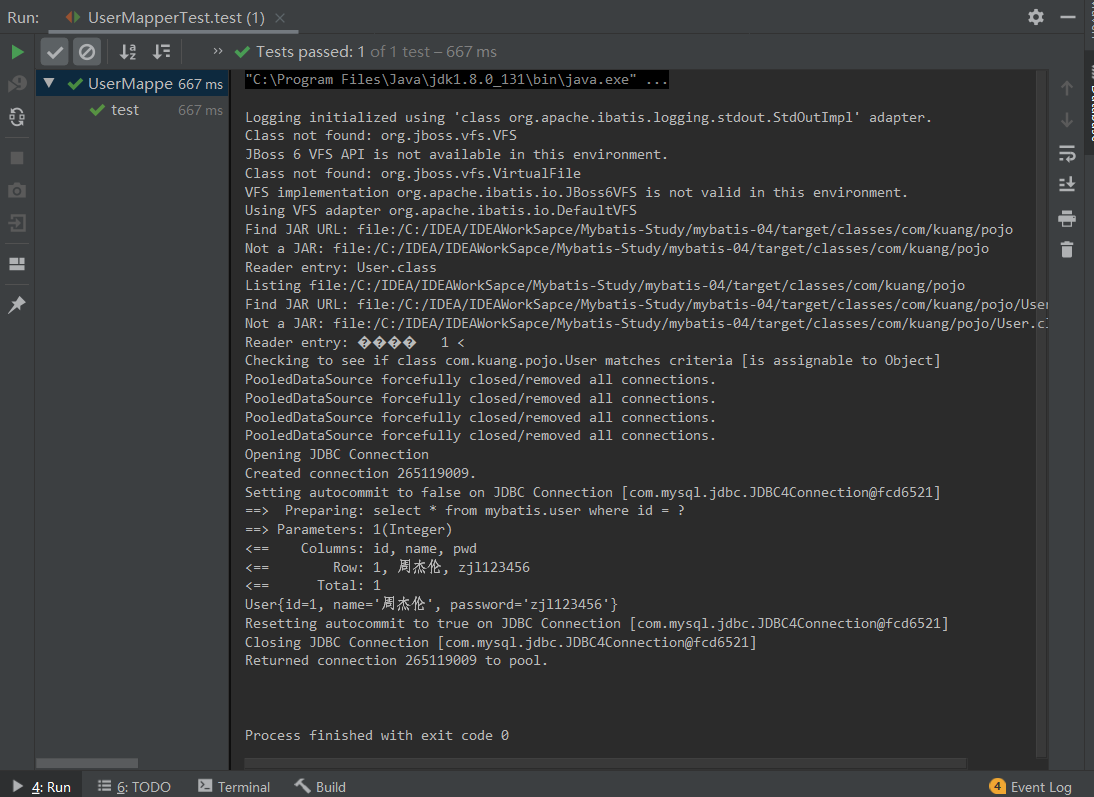The width and height of the screenshot is (1094, 797).
Task: Open the Terminal tool window tab
Action: [x=234, y=787]
